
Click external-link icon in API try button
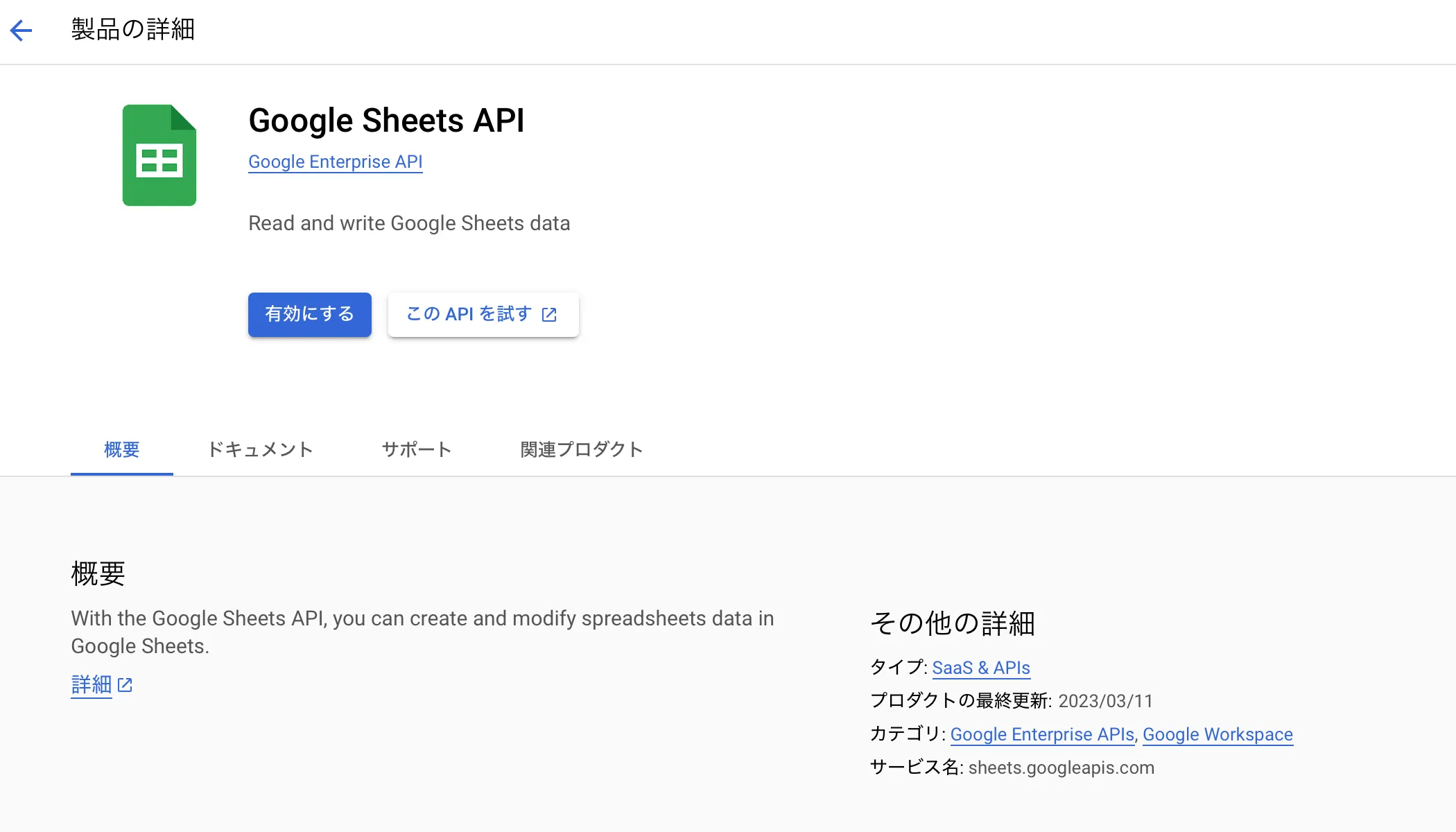click(x=549, y=315)
